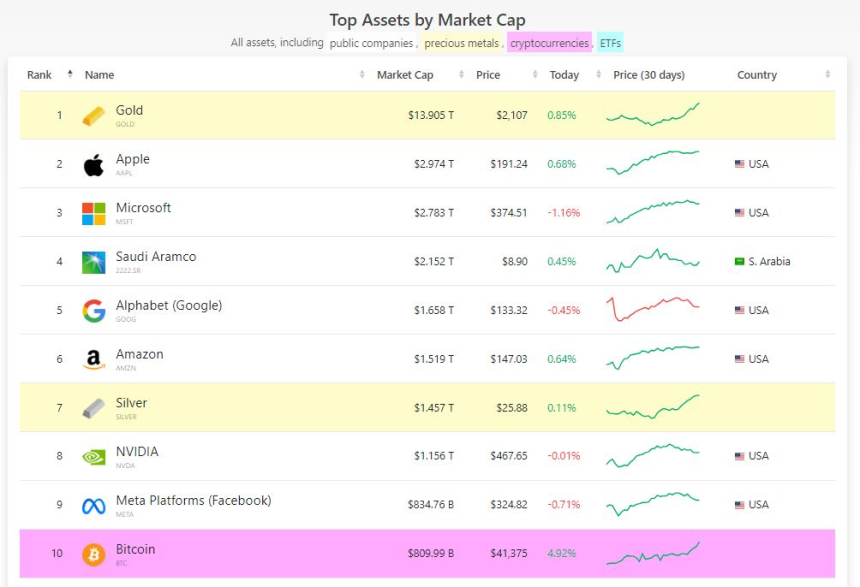Toggle the public companies filter tag
The image size is (860, 587).
click(372, 43)
